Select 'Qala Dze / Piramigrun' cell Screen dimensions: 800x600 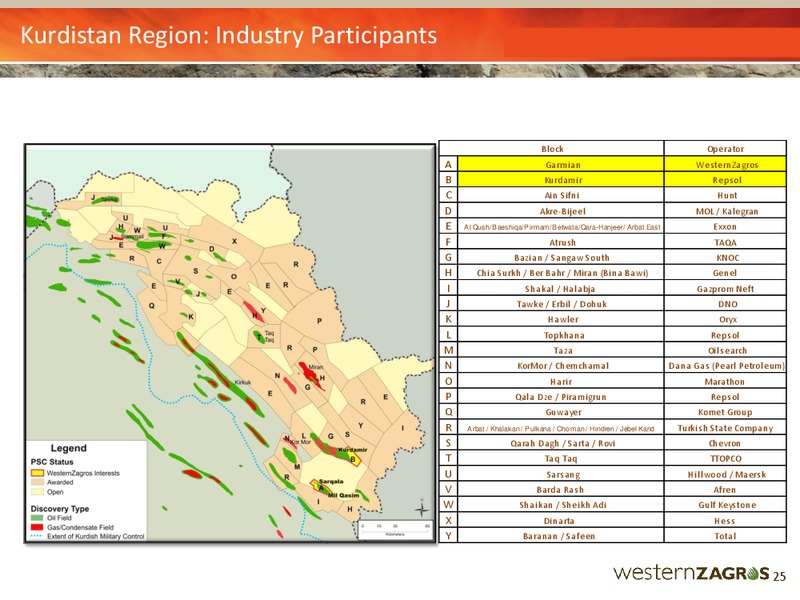pos(561,396)
